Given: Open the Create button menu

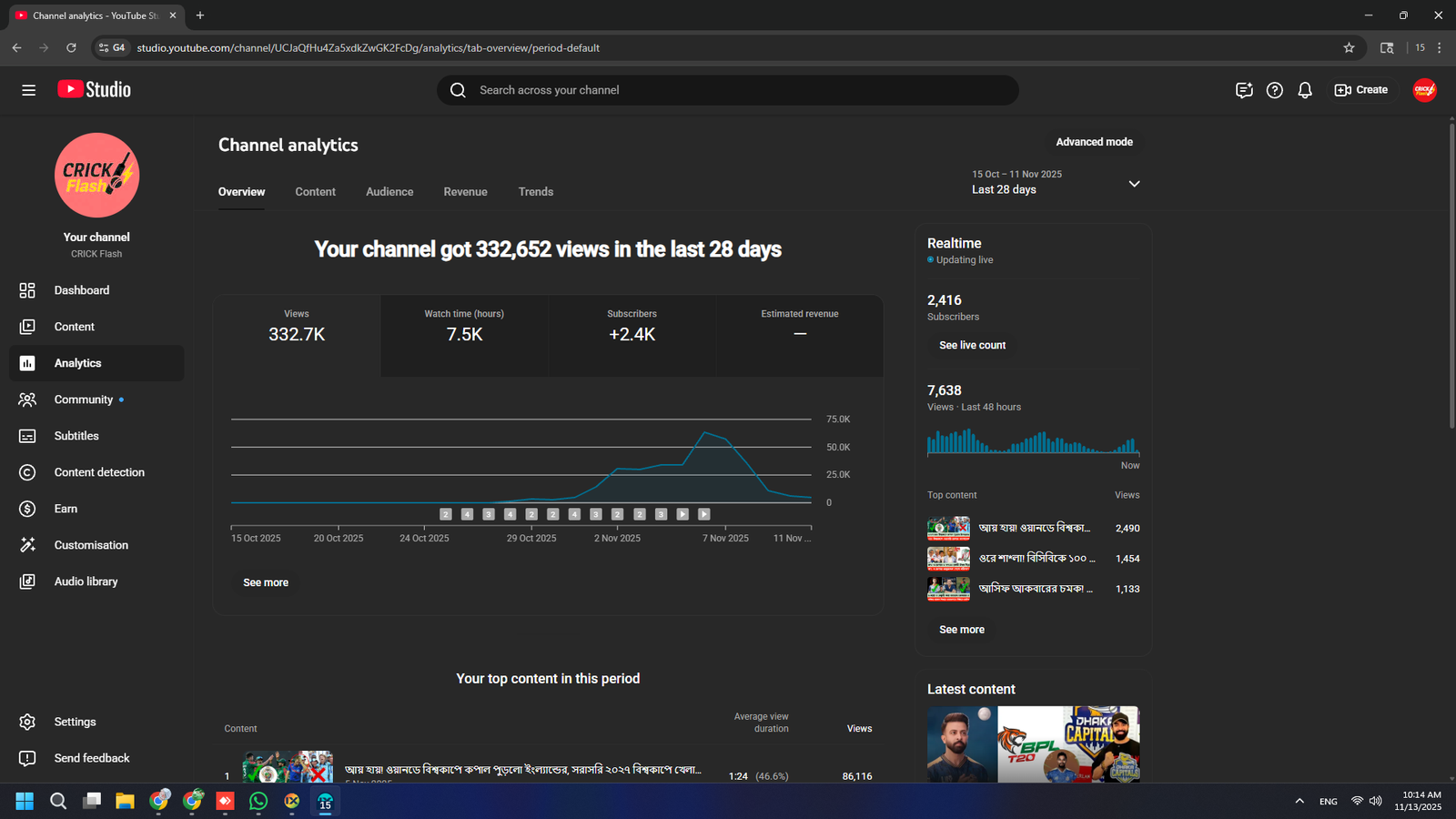Looking at the screenshot, I should (1361, 90).
